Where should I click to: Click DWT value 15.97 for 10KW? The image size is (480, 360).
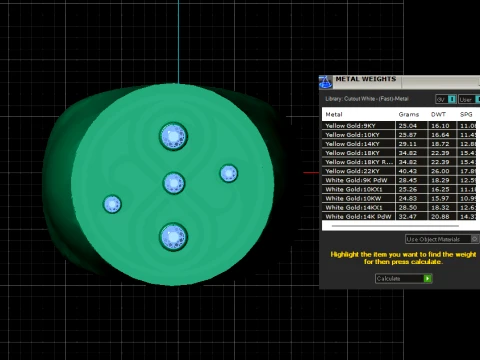[x=440, y=198]
